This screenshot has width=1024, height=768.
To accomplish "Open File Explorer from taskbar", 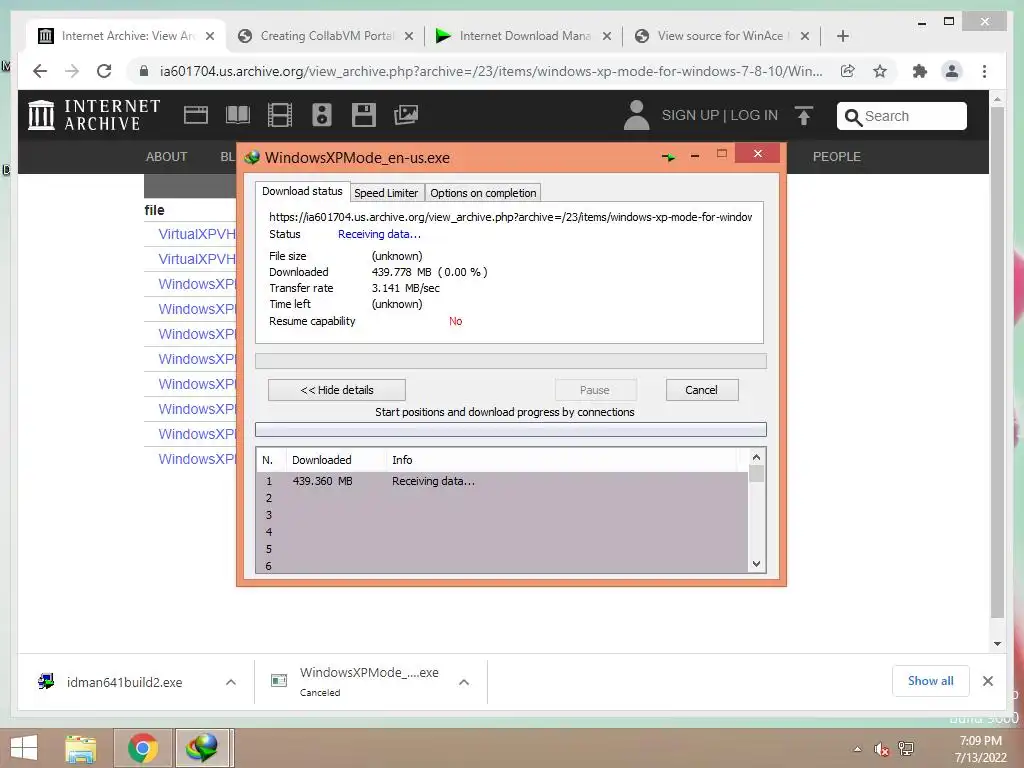I will click(x=80, y=748).
